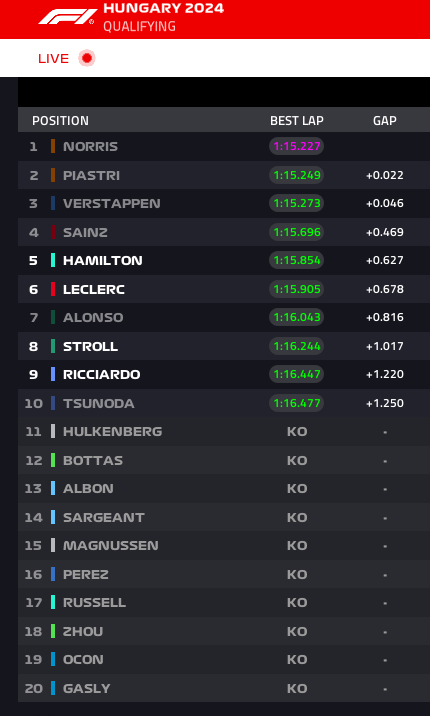Click Gasly's blue team color bar
The image size is (430, 716).
click(53, 688)
